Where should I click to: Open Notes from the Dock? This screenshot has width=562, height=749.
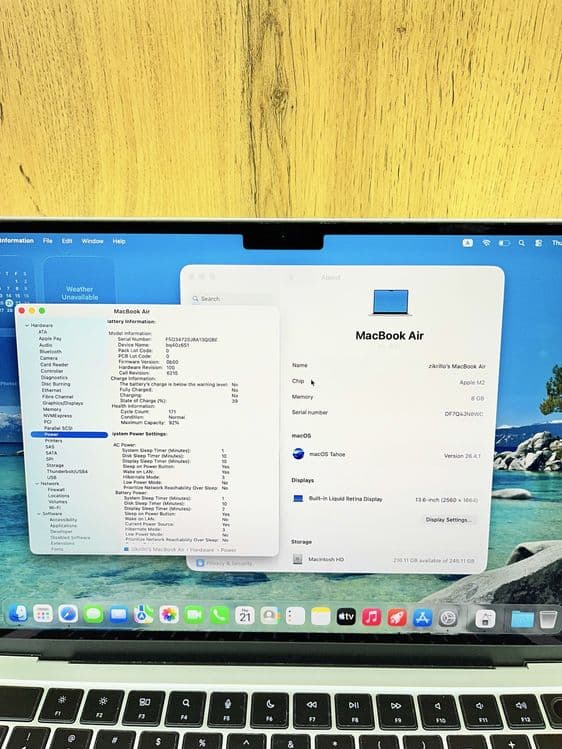click(x=320, y=616)
